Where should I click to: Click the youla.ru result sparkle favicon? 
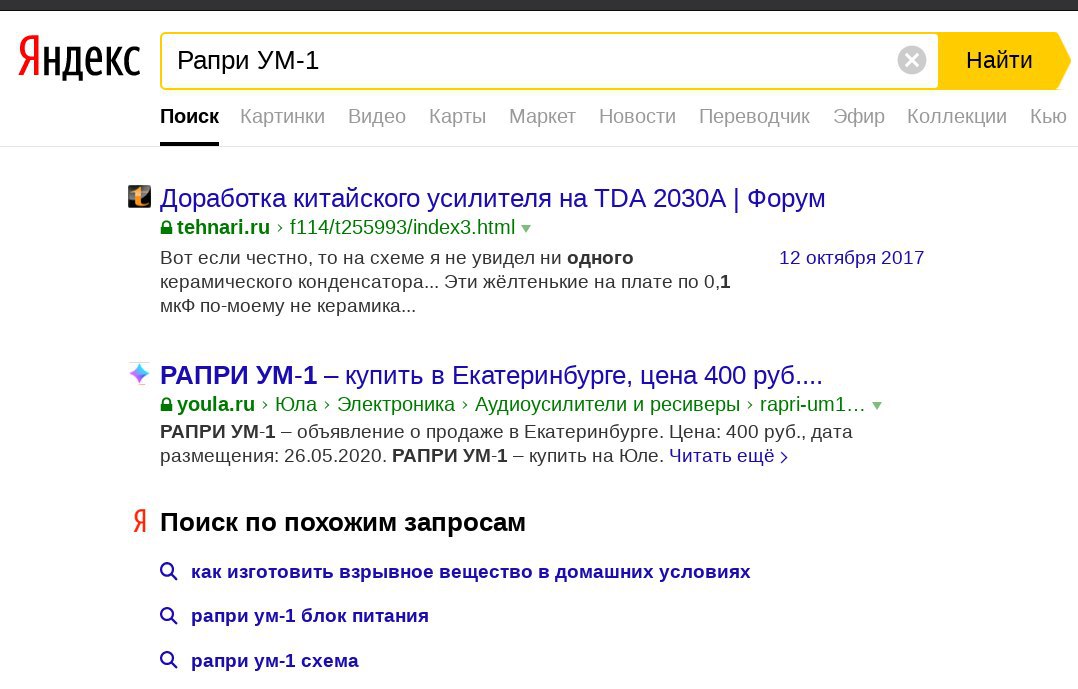(140, 373)
